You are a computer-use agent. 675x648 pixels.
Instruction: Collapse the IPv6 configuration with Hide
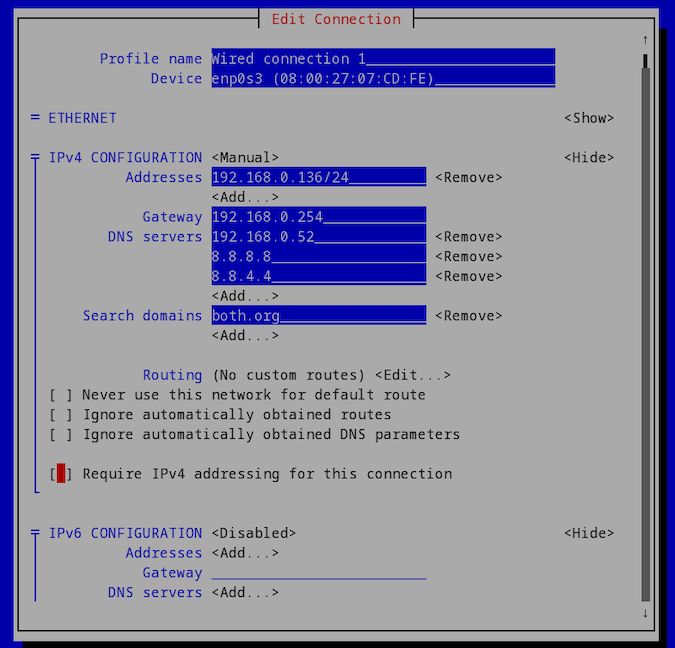pyautogui.click(x=589, y=534)
